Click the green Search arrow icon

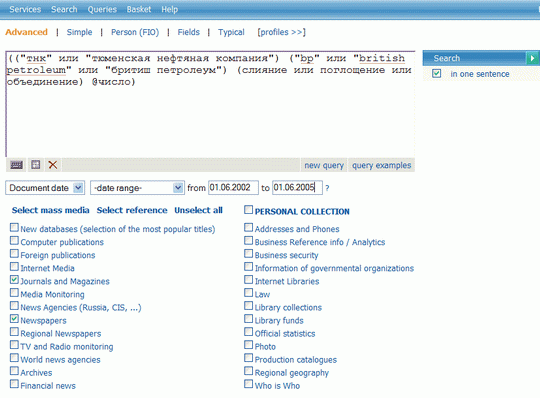[532, 58]
